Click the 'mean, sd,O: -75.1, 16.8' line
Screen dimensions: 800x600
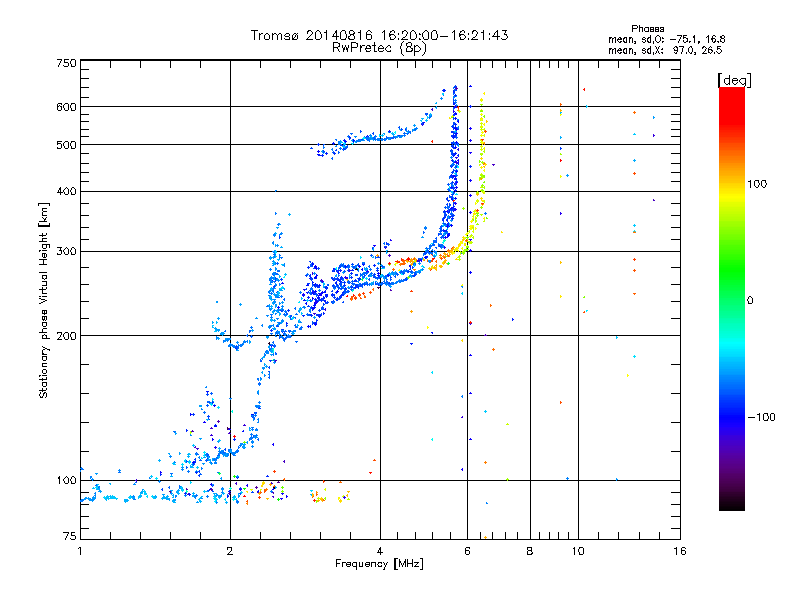click(x=666, y=39)
